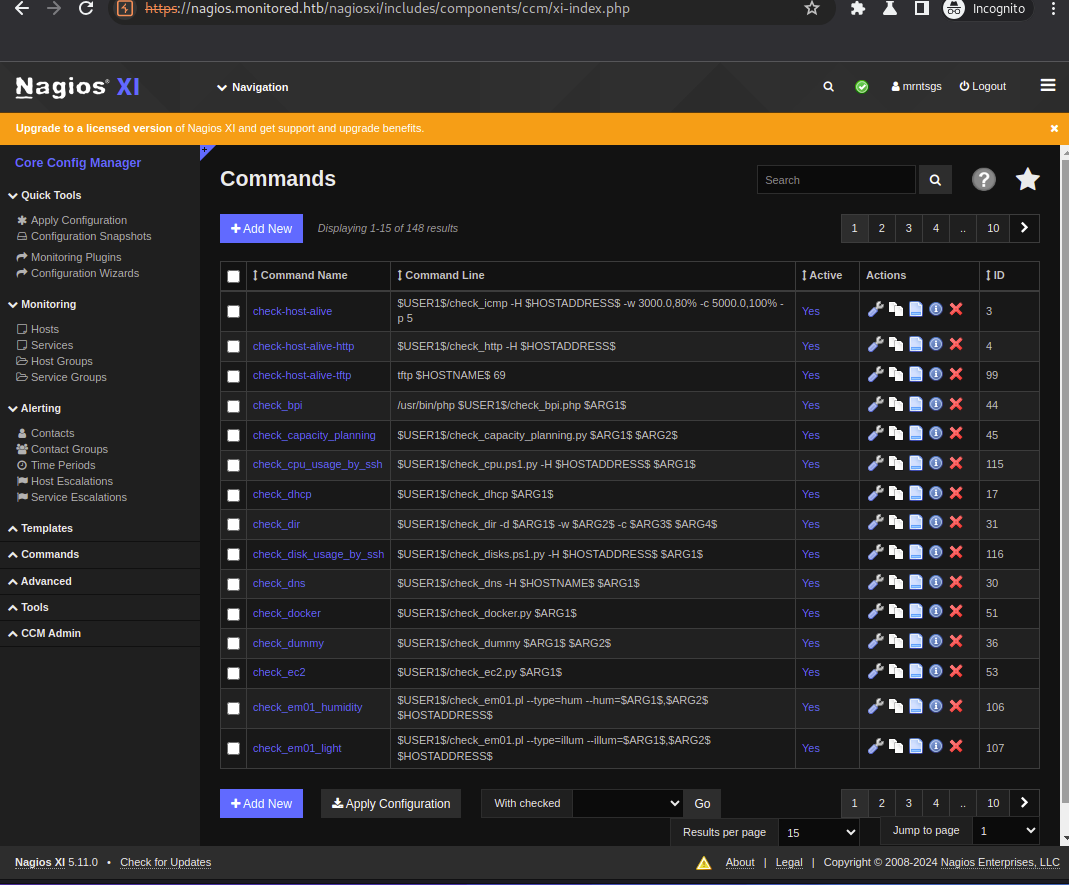The image size is (1069, 885).
Task: Select the check_ec2 row checkbox
Action: 234,672
